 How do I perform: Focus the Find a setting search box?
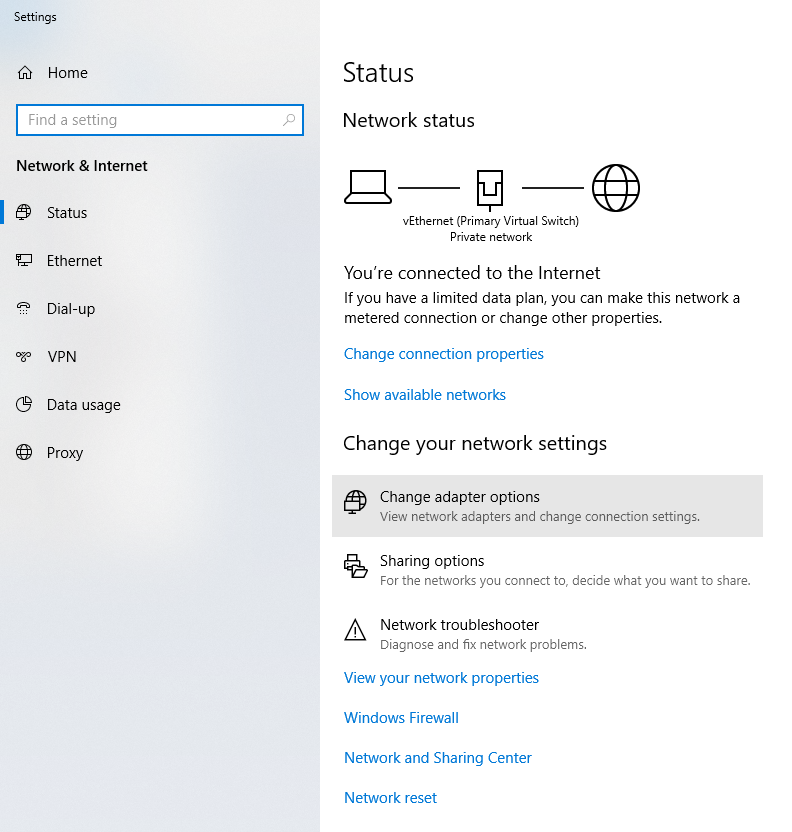coord(150,120)
